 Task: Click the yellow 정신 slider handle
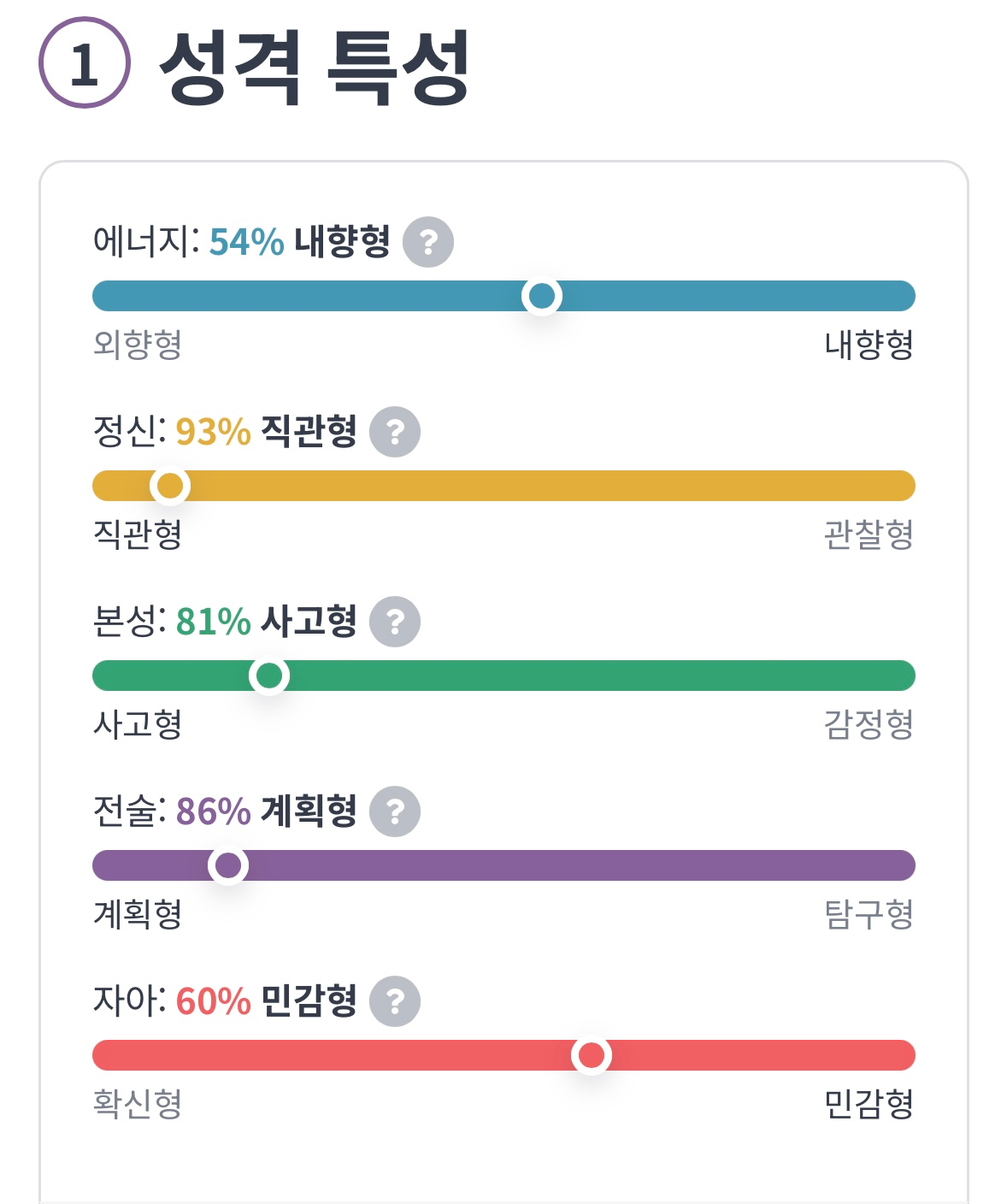click(x=170, y=486)
